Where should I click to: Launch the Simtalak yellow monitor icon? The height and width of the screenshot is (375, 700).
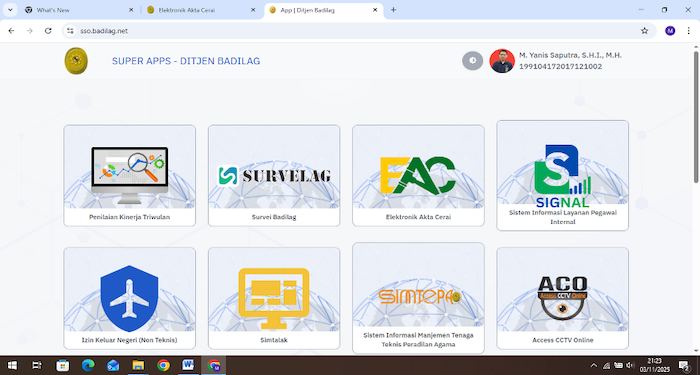click(274, 298)
